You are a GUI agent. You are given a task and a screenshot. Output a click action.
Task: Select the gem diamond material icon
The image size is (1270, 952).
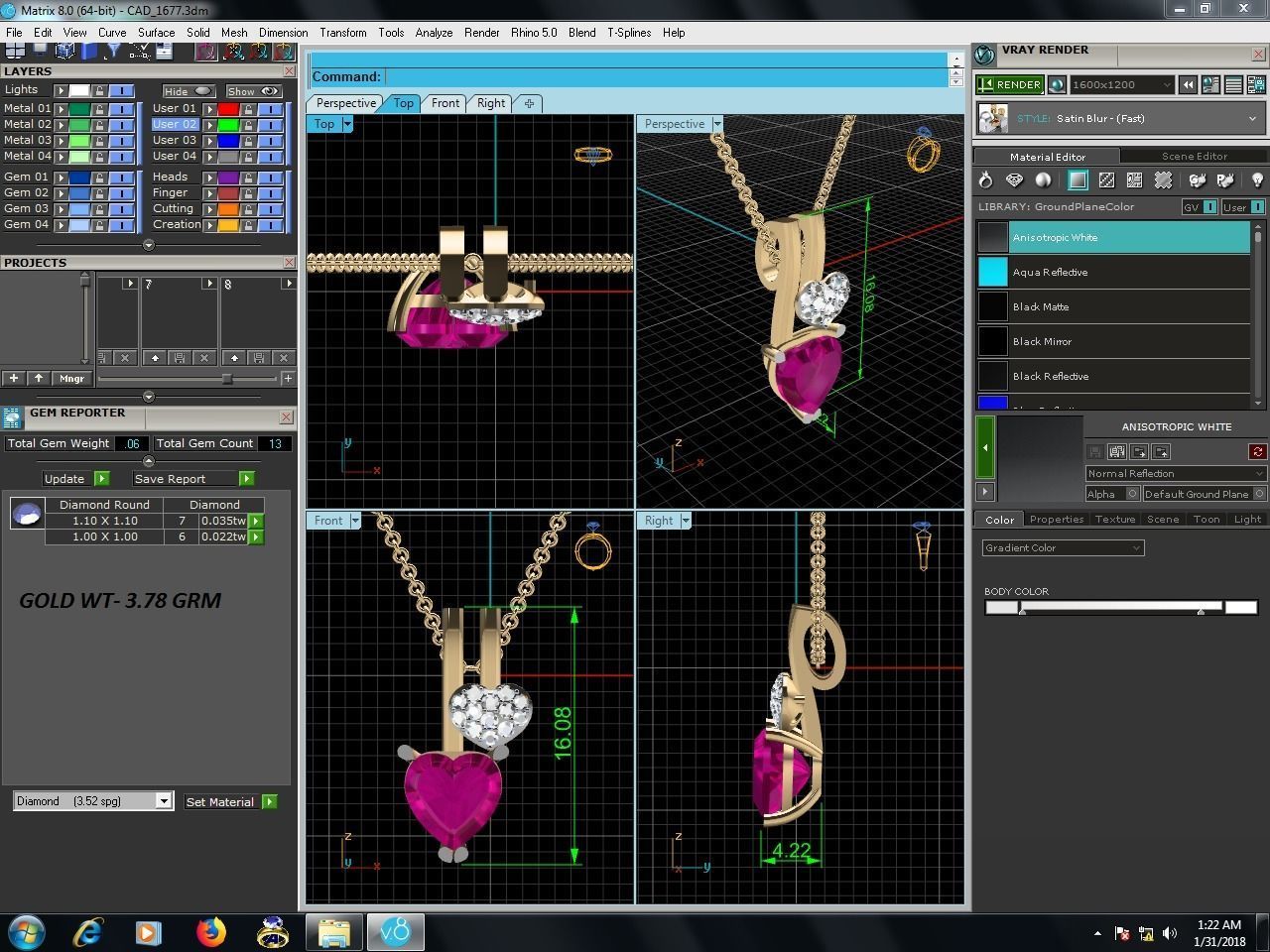click(1014, 179)
